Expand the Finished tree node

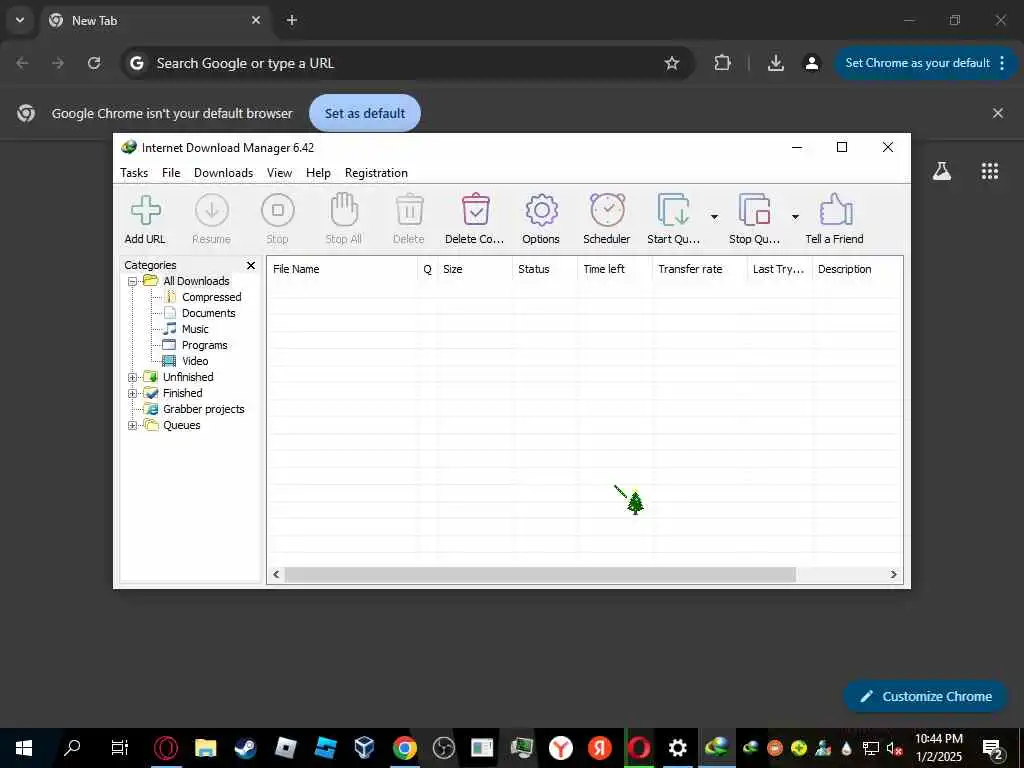[x=133, y=393]
